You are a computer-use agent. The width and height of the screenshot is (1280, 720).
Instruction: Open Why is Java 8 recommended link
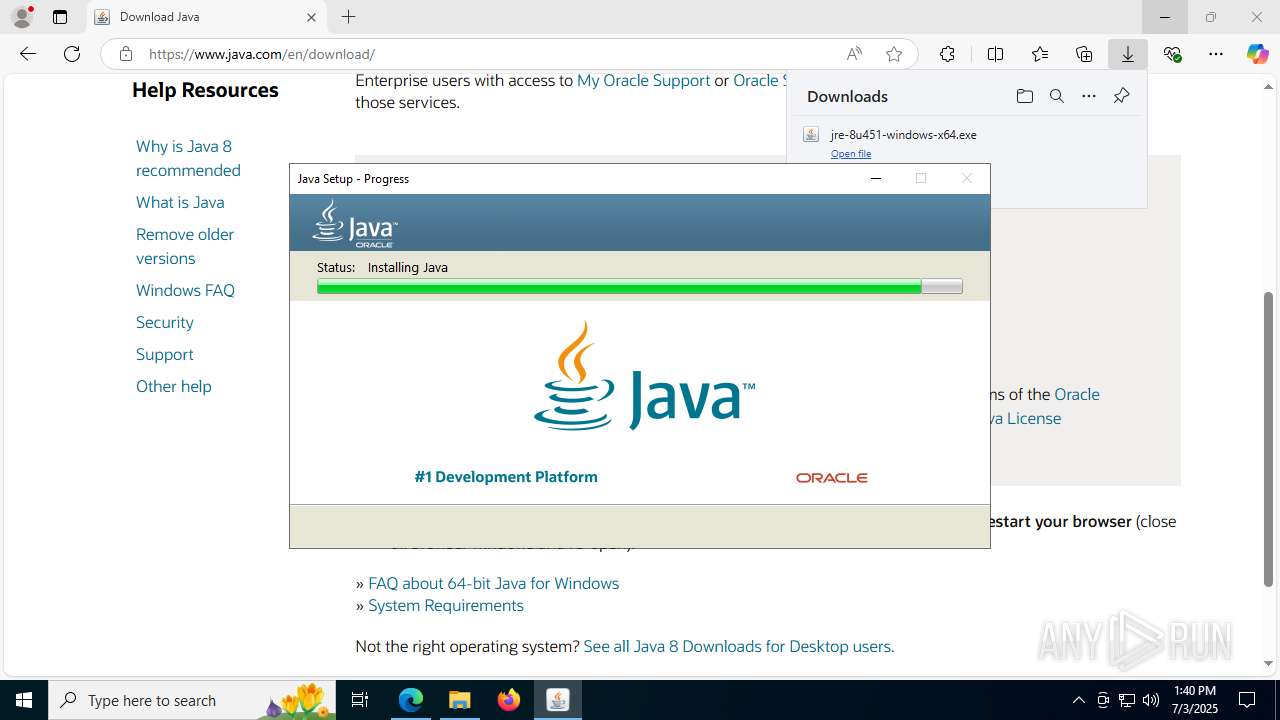pos(188,158)
